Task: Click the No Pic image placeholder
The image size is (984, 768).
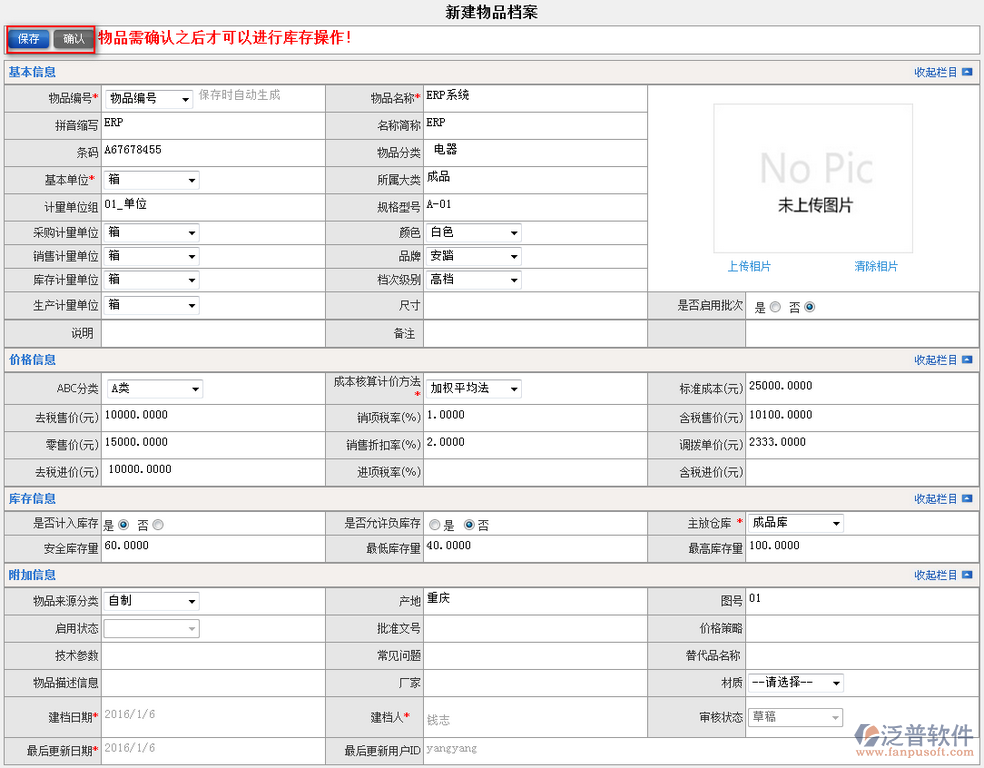Action: pyautogui.click(x=813, y=178)
